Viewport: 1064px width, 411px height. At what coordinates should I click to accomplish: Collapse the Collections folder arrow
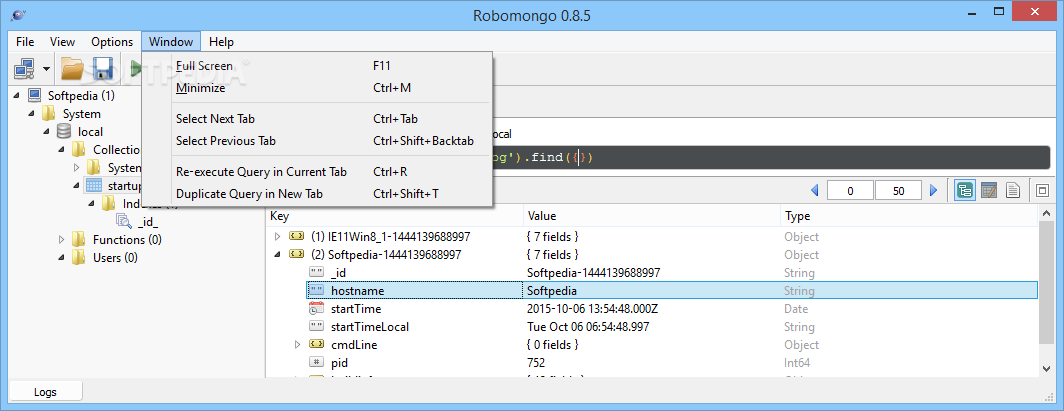click(x=62, y=149)
